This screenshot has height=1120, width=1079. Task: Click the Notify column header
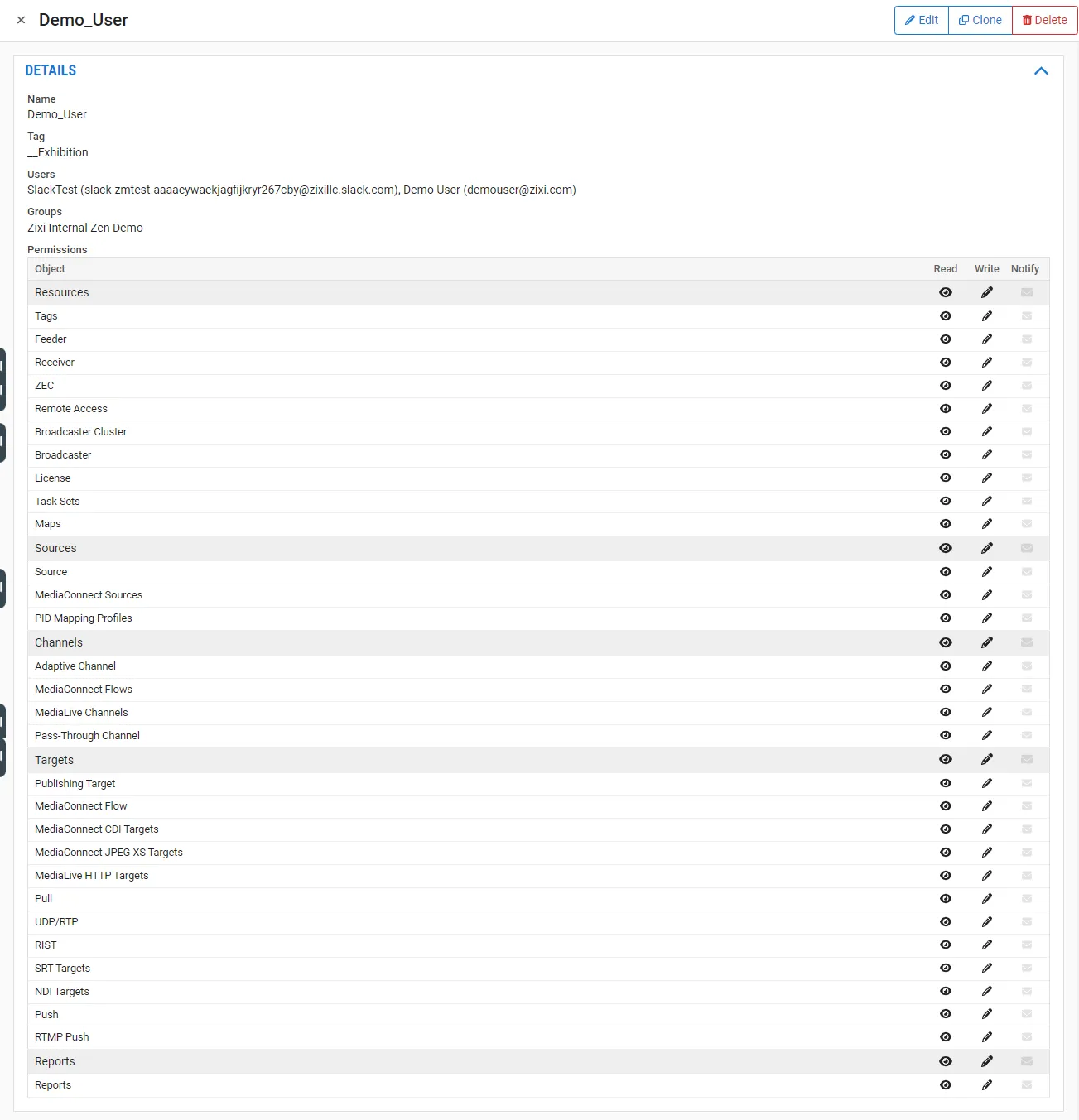(x=1025, y=269)
